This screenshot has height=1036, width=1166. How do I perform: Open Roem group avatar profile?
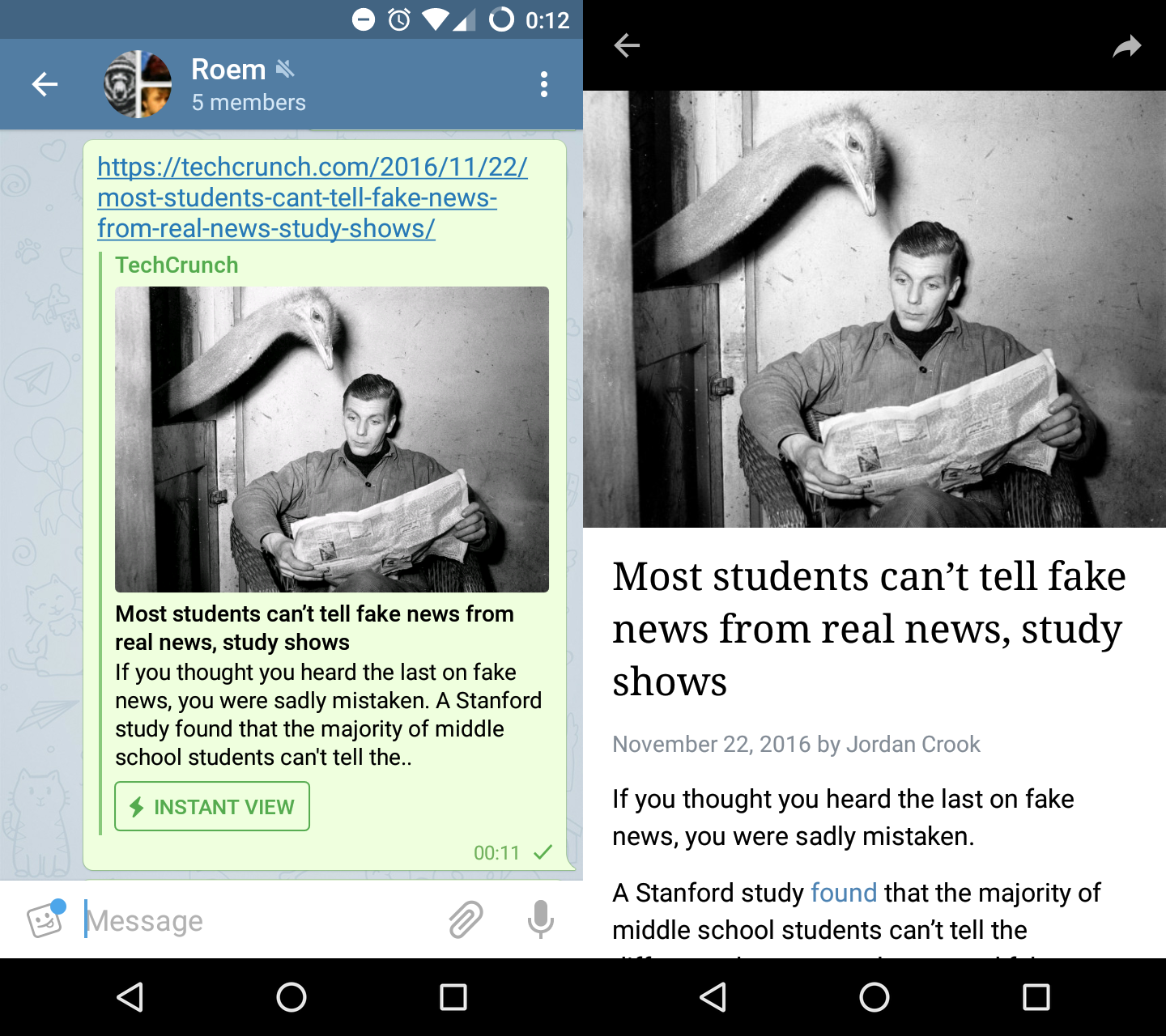point(138,84)
